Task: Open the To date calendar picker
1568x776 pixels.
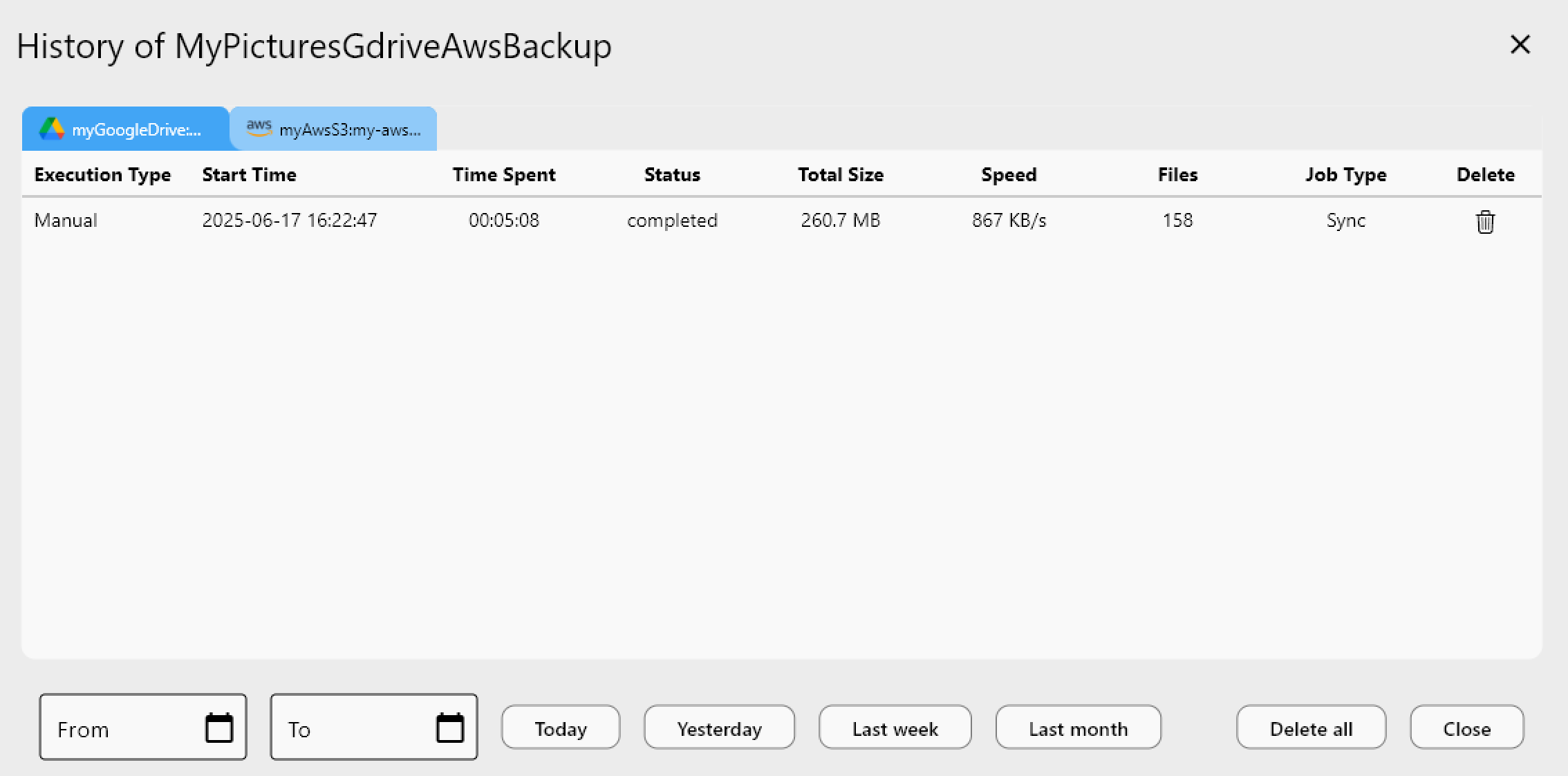Action: click(x=450, y=728)
